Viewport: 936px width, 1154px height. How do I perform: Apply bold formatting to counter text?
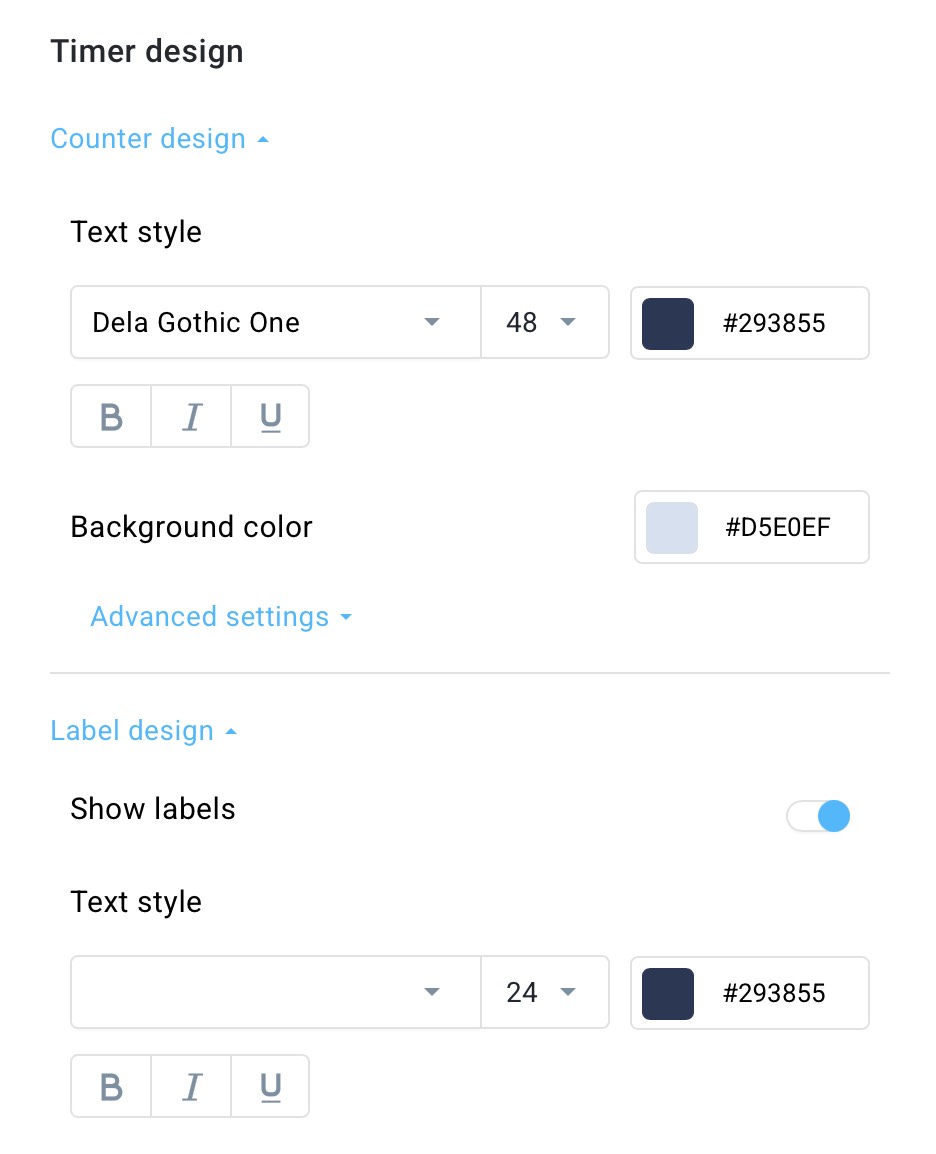(x=110, y=416)
